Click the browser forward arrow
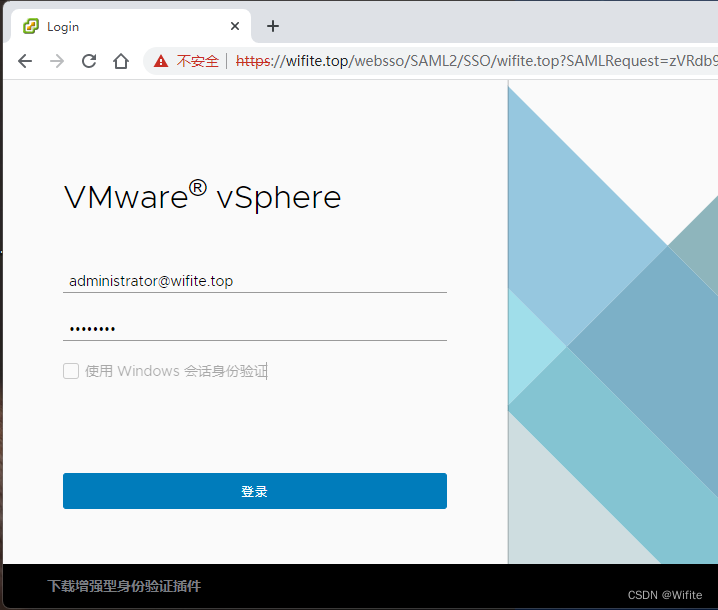Viewport: 718px width, 610px height. point(57,61)
